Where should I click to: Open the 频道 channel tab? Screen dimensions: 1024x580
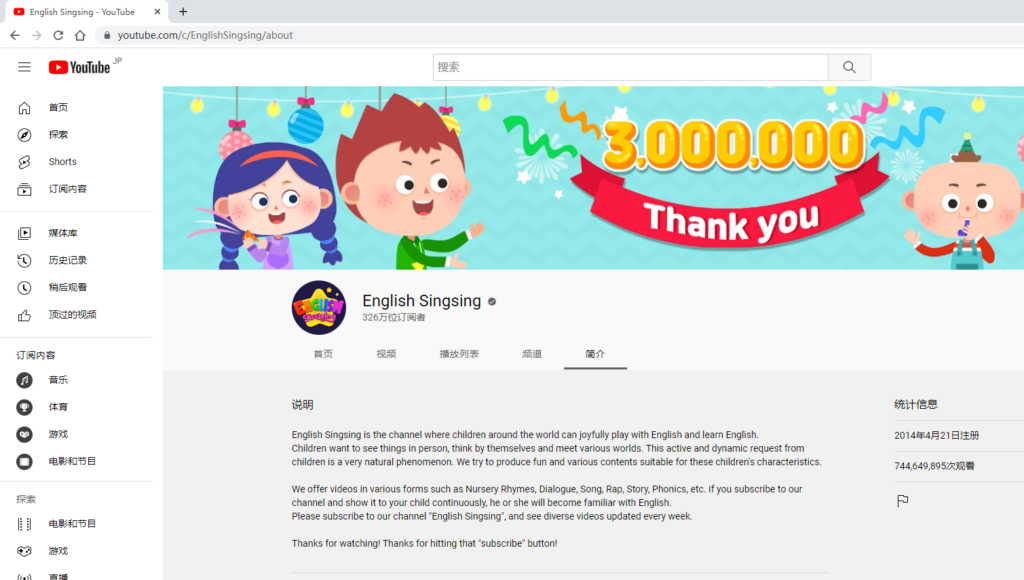point(532,354)
